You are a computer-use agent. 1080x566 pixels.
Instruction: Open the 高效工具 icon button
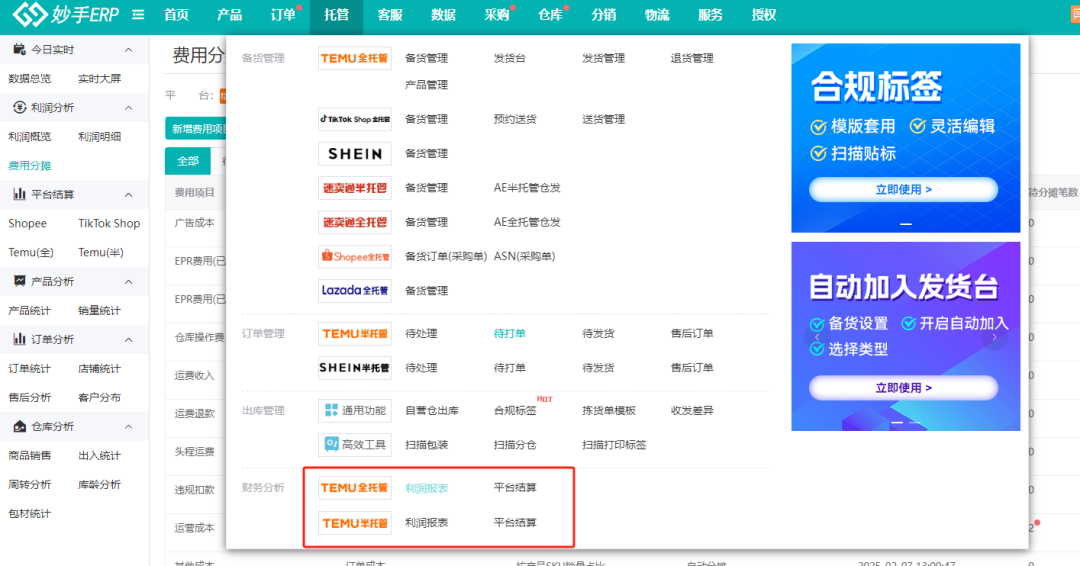pyautogui.click(x=355, y=445)
